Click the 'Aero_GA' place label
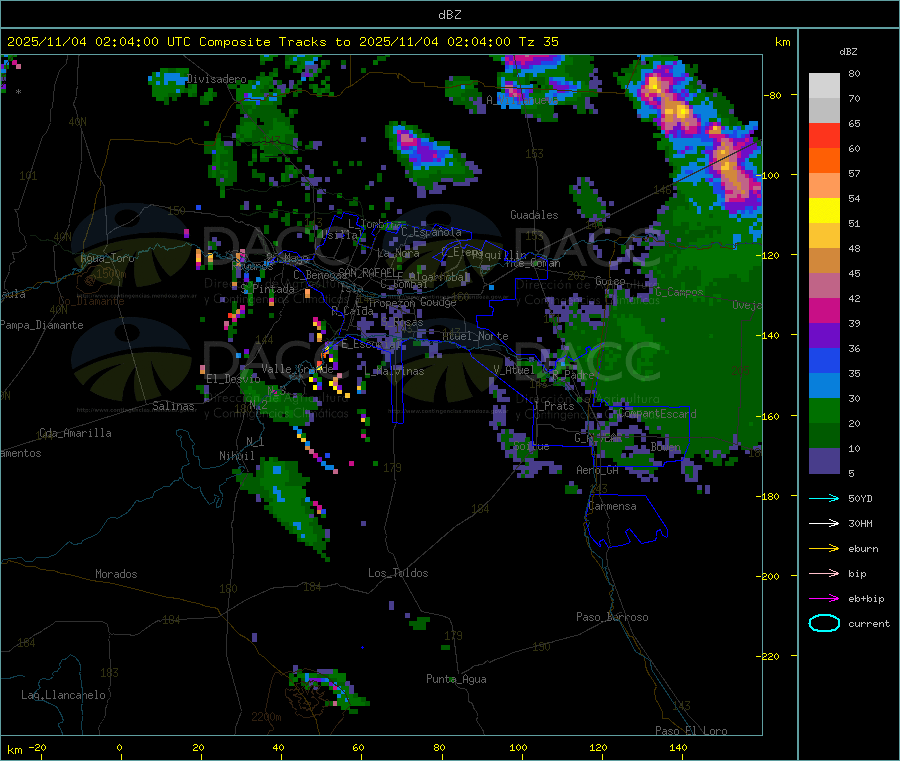Image resolution: width=900 pixels, height=761 pixels. tap(597, 470)
